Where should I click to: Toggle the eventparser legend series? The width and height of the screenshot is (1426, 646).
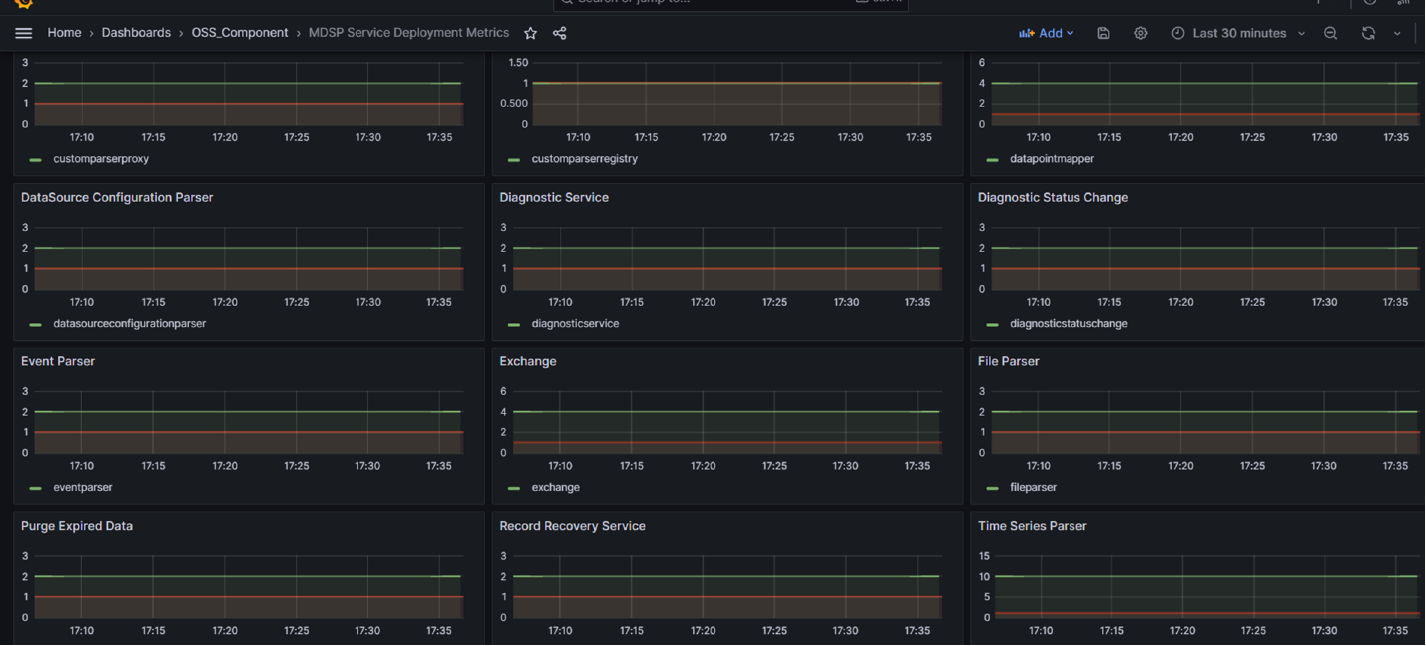(83, 488)
